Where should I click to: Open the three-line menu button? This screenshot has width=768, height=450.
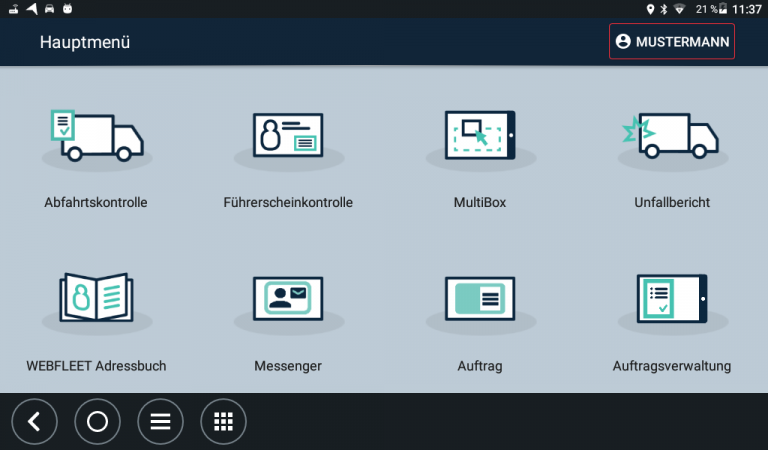coord(161,422)
